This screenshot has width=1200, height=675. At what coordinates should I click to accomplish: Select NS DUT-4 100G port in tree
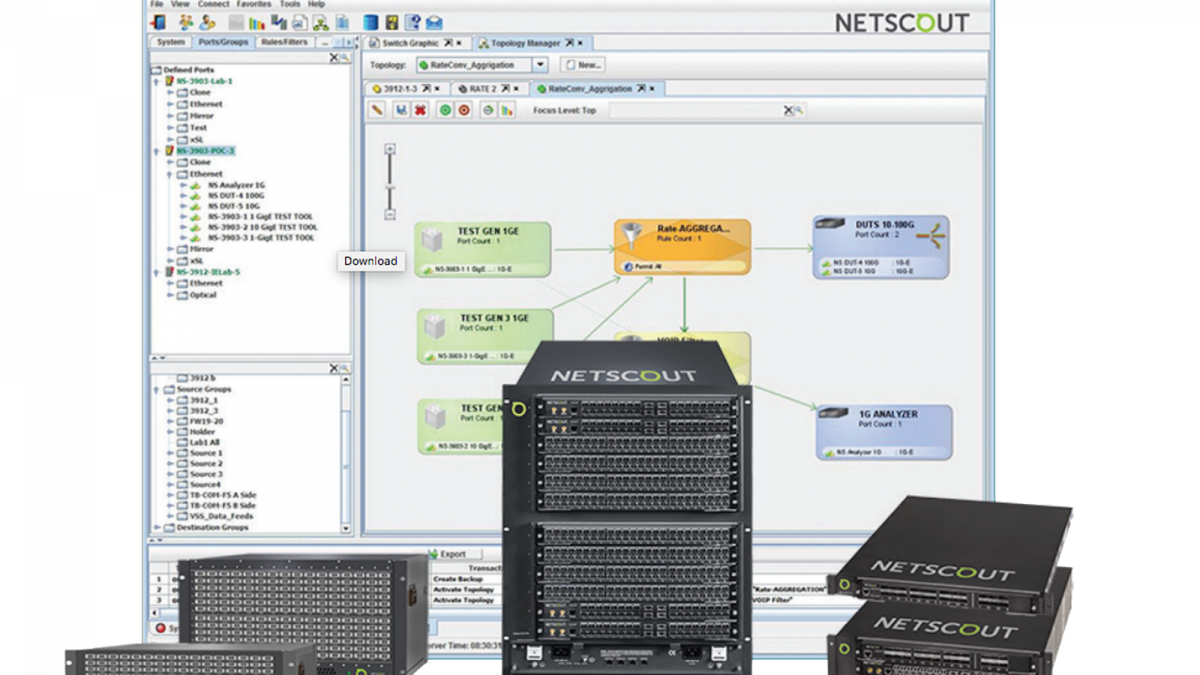(236, 196)
